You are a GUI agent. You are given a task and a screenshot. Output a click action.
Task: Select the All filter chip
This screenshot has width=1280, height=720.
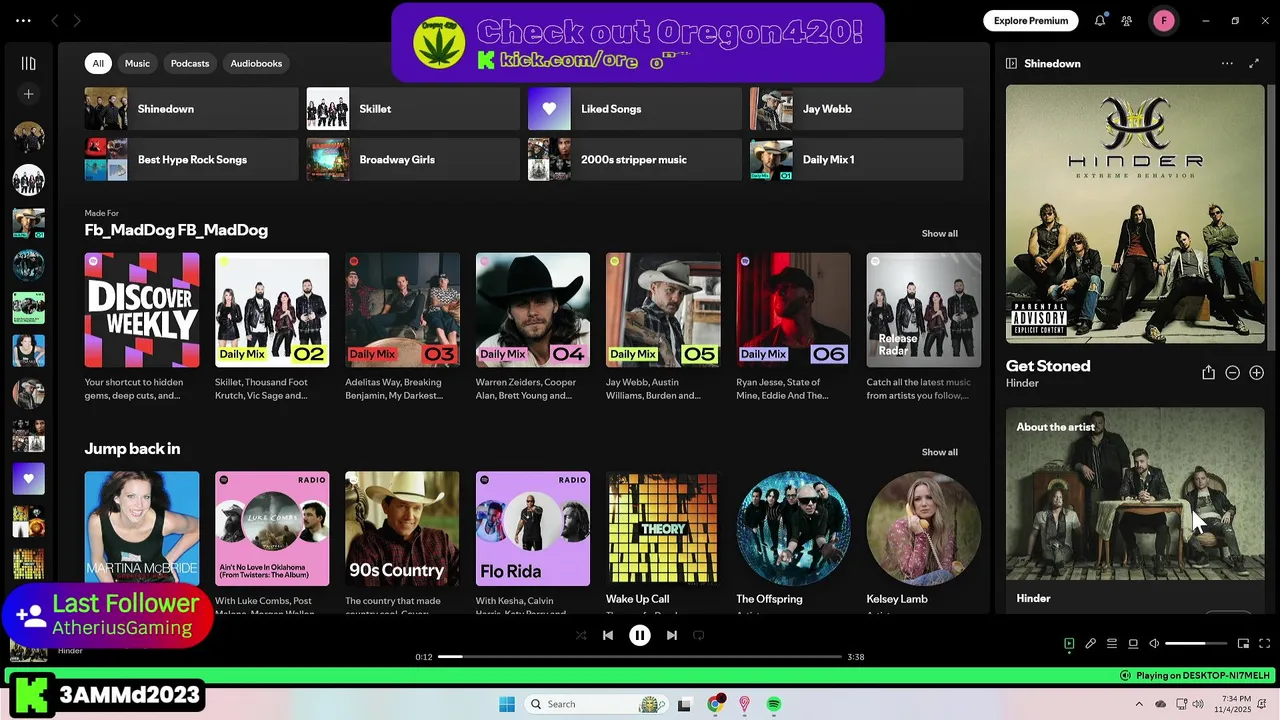[x=98, y=63]
